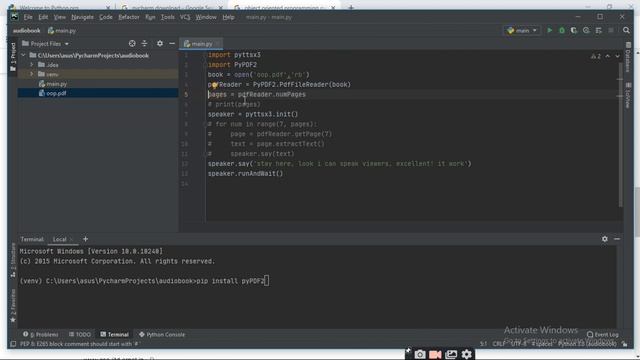Click the red video record icon
The height and width of the screenshot is (360, 640).
tap(435, 354)
